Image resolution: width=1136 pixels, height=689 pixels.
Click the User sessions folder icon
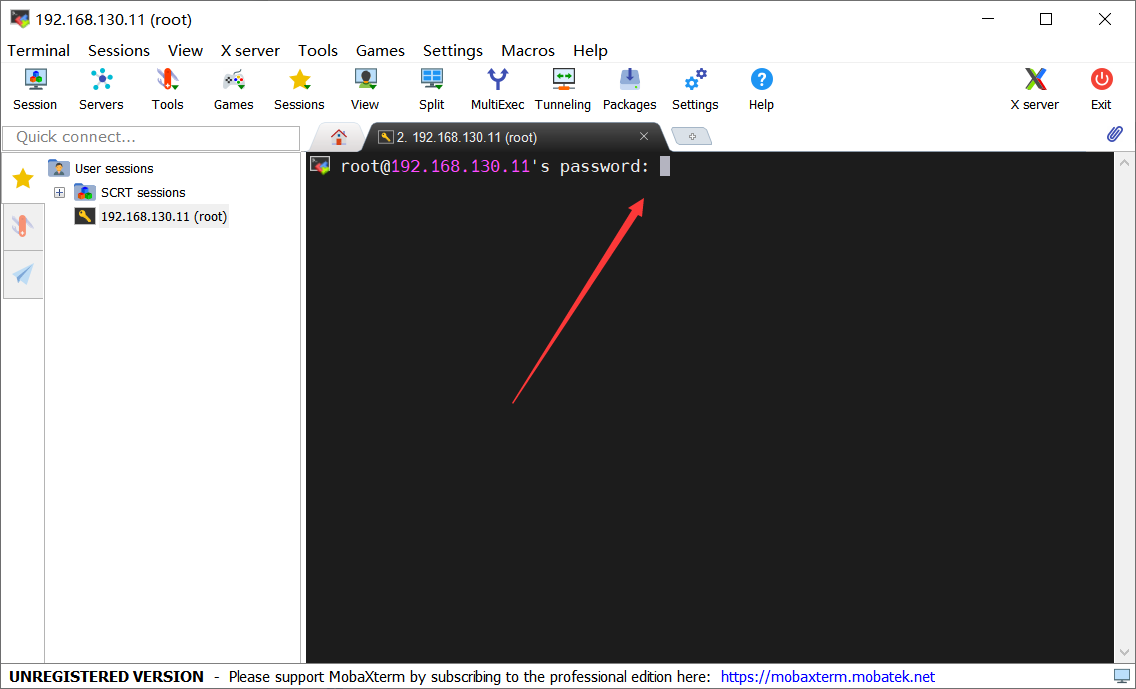click(x=59, y=168)
